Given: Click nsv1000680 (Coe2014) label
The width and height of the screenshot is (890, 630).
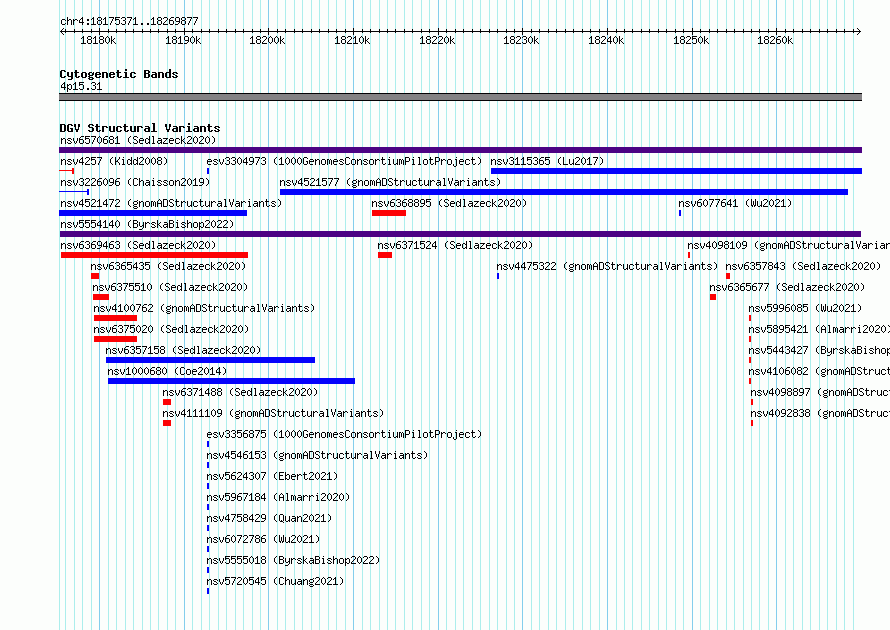Looking at the screenshot, I should [167, 371].
